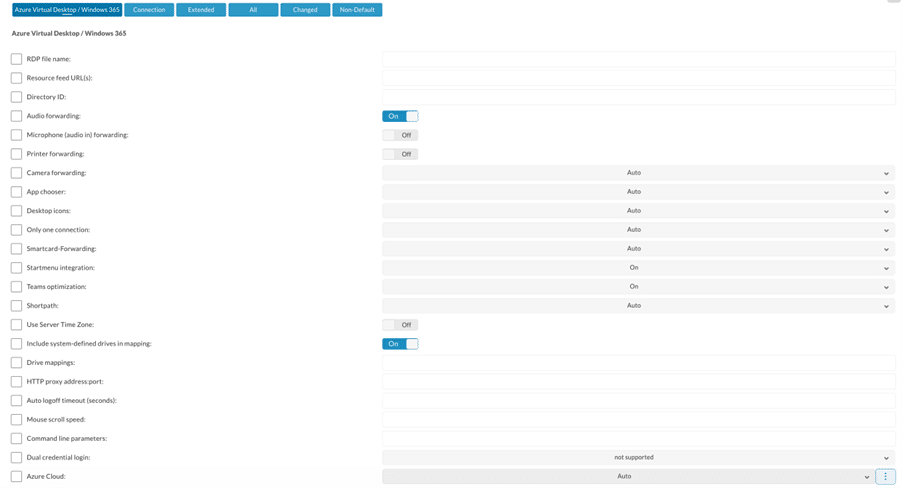Expand the Shortpath dropdown

[639, 306]
